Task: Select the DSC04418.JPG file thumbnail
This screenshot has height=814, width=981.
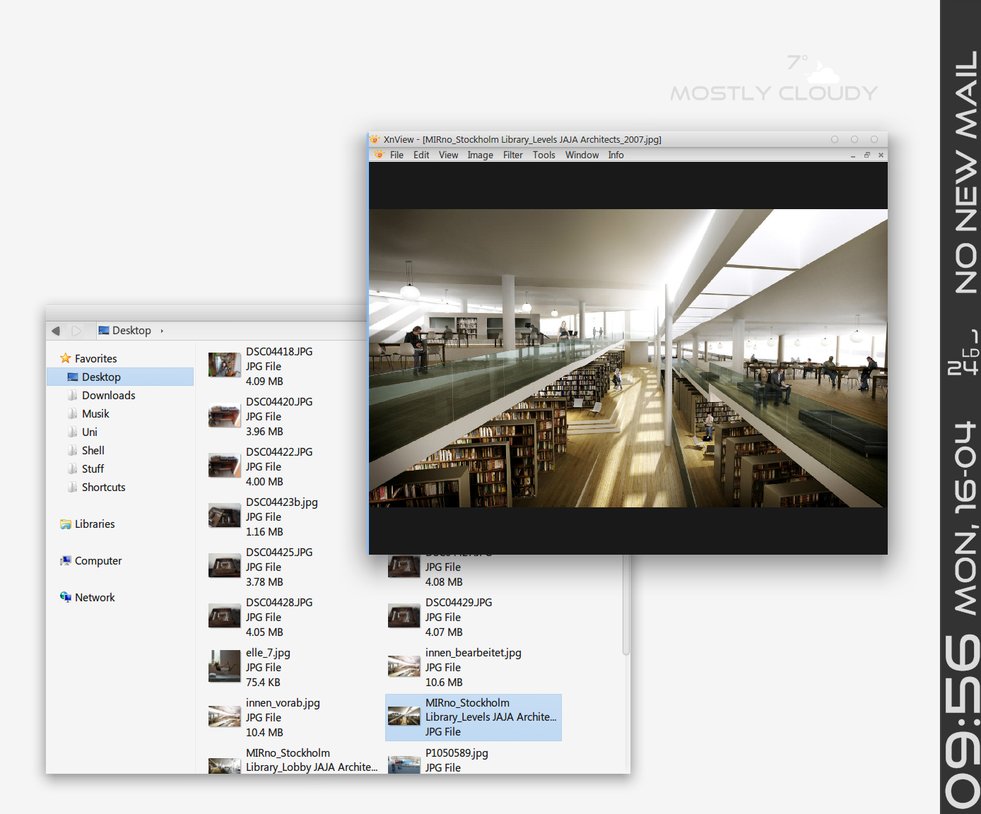Action: [224, 365]
